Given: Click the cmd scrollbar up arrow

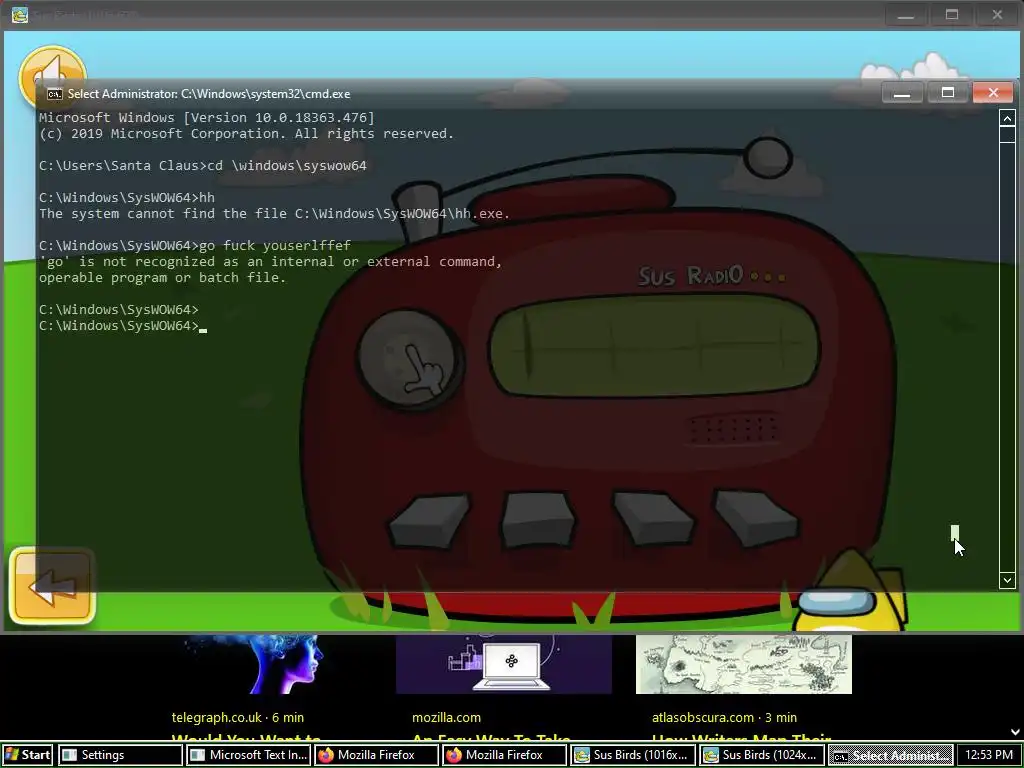Looking at the screenshot, I should click(1007, 118).
